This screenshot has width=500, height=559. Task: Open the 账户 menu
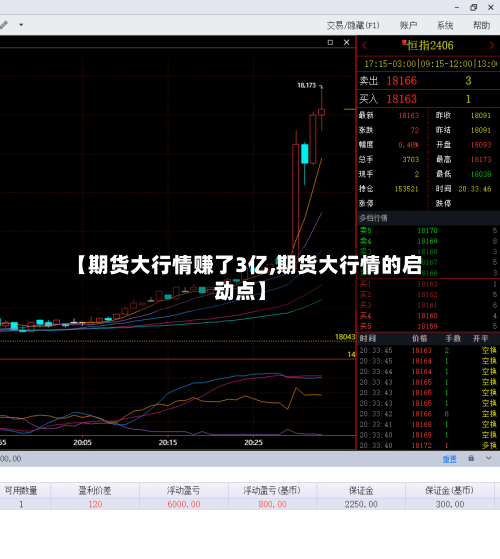pyautogui.click(x=408, y=25)
